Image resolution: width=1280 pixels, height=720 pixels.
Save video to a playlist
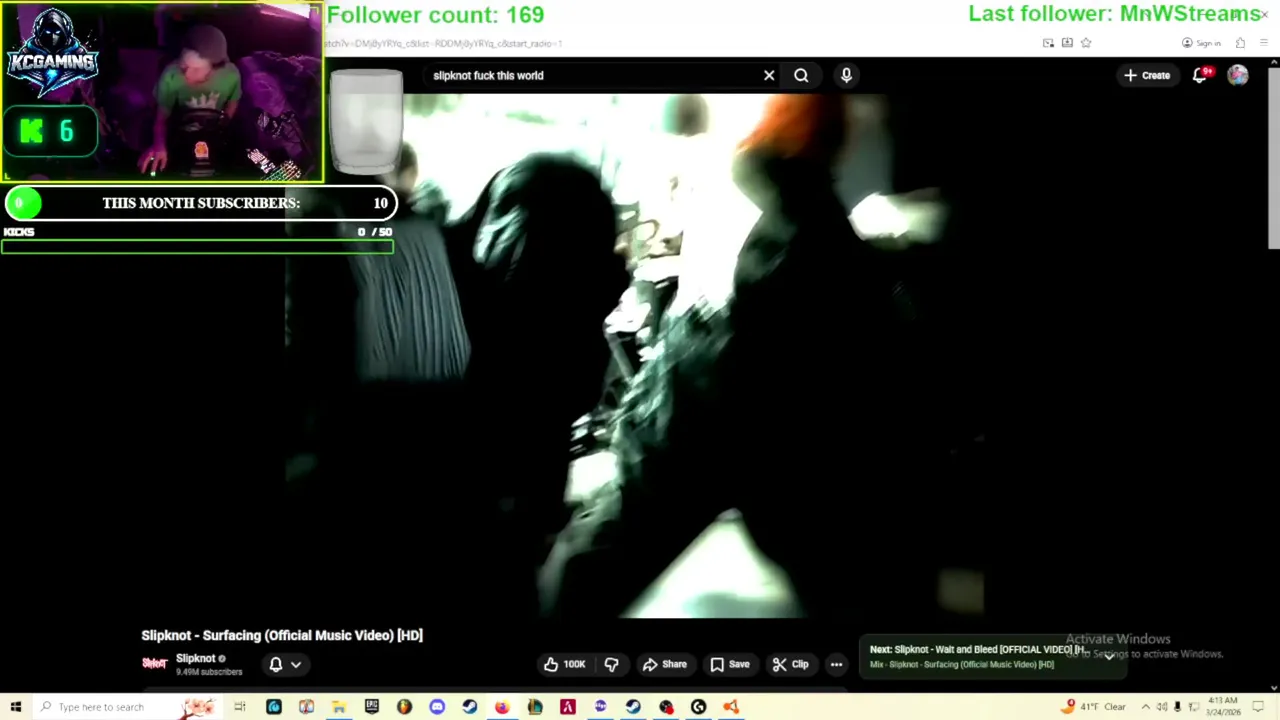point(730,664)
